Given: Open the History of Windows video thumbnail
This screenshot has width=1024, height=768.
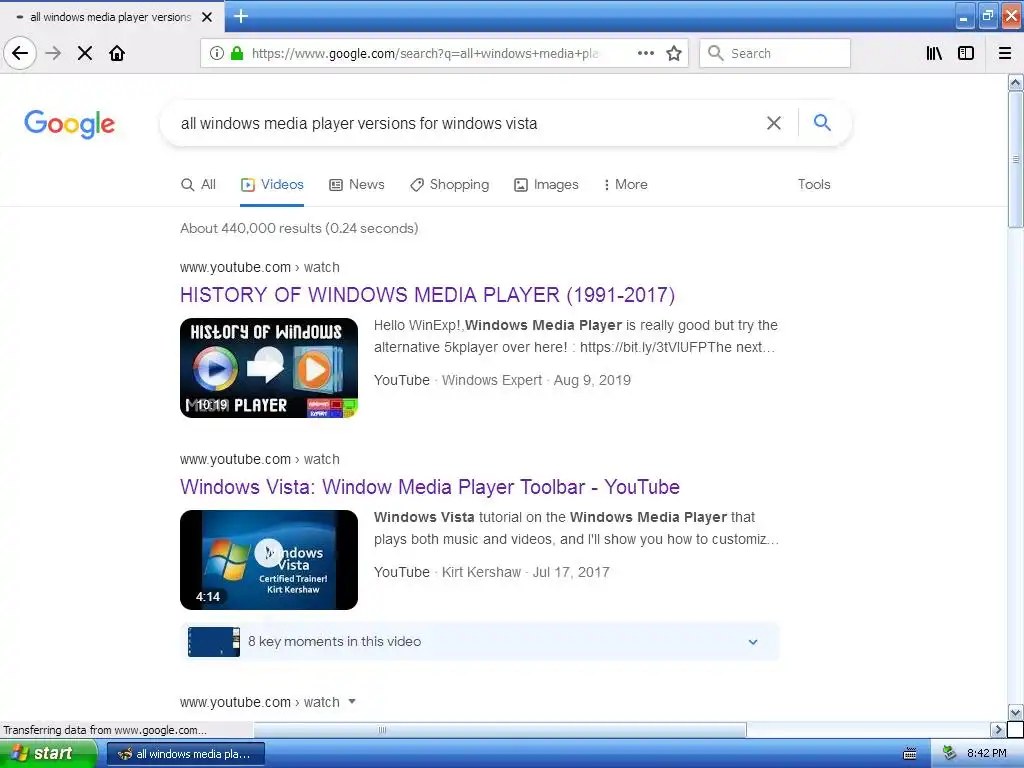Looking at the screenshot, I should tap(269, 368).
